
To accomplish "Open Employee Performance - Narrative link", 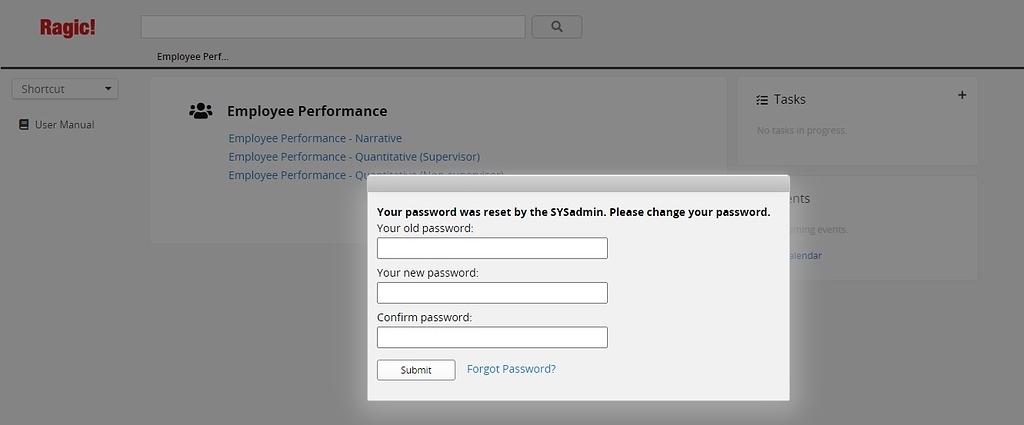I will [x=315, y=138].
